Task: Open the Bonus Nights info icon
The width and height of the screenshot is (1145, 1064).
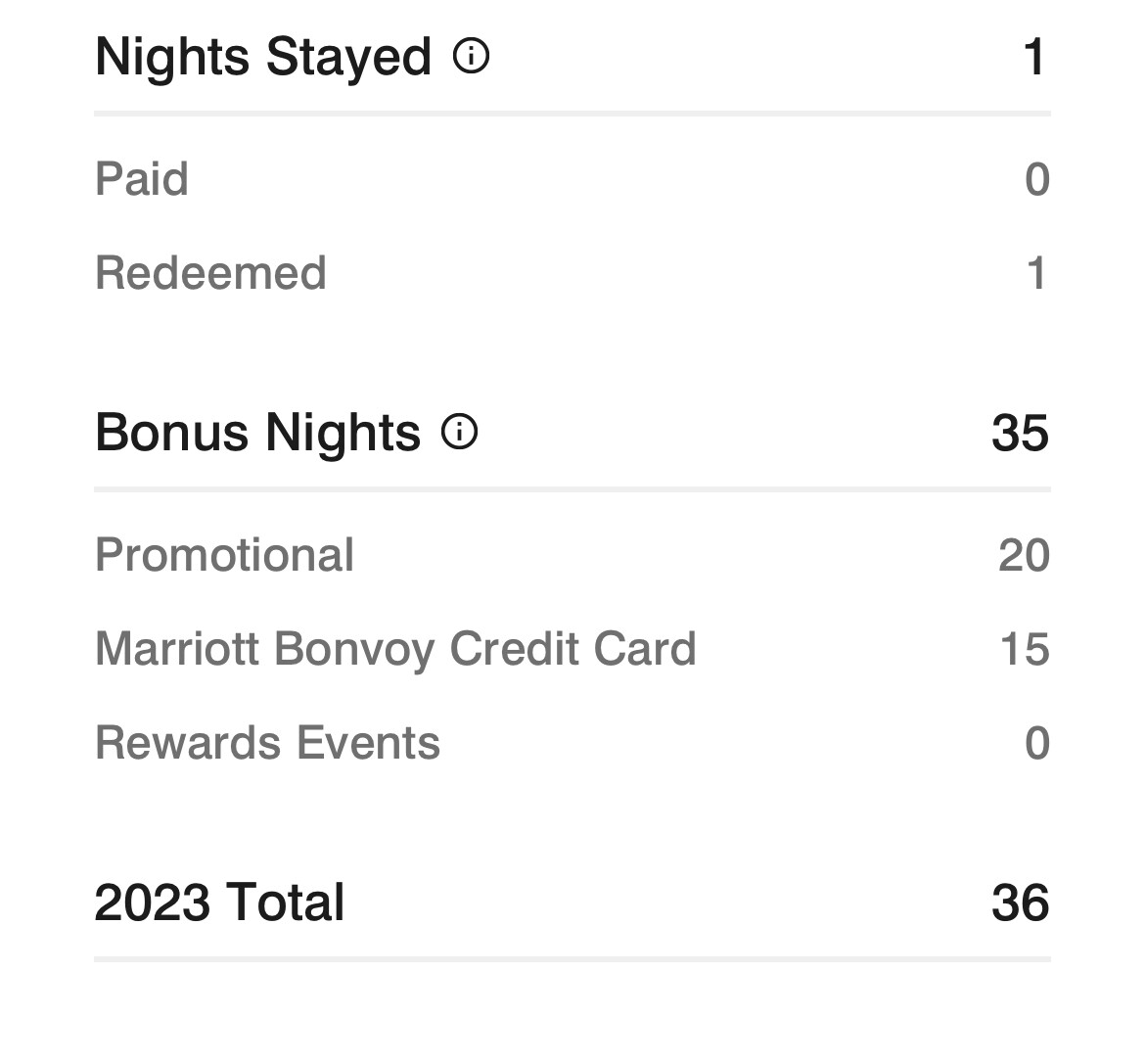Action: 459,432
